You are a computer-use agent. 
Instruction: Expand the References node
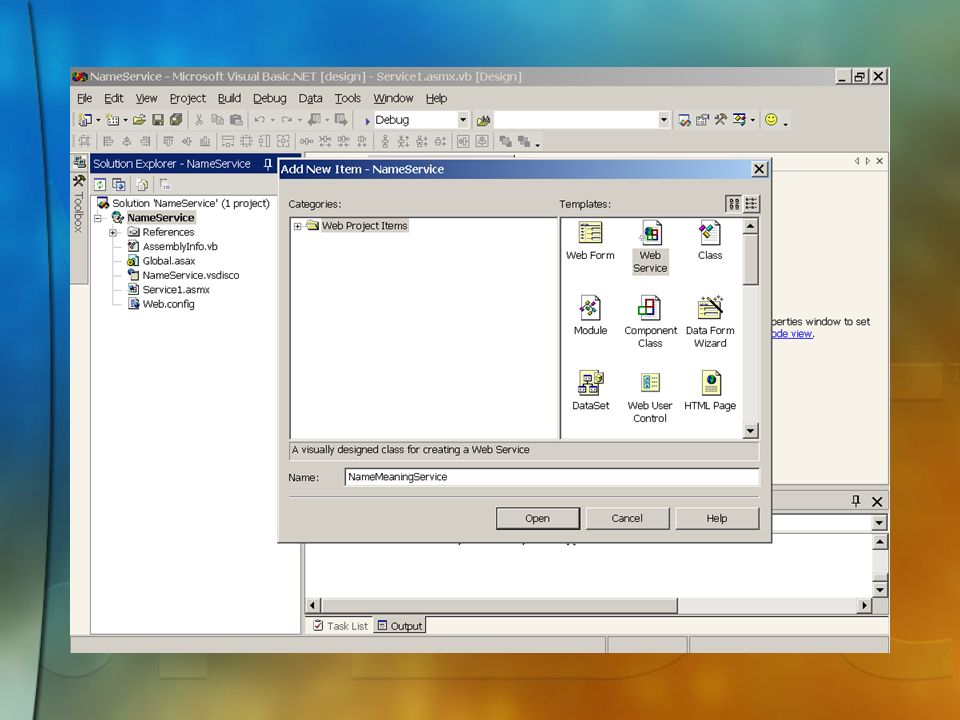tap(113, 233)
